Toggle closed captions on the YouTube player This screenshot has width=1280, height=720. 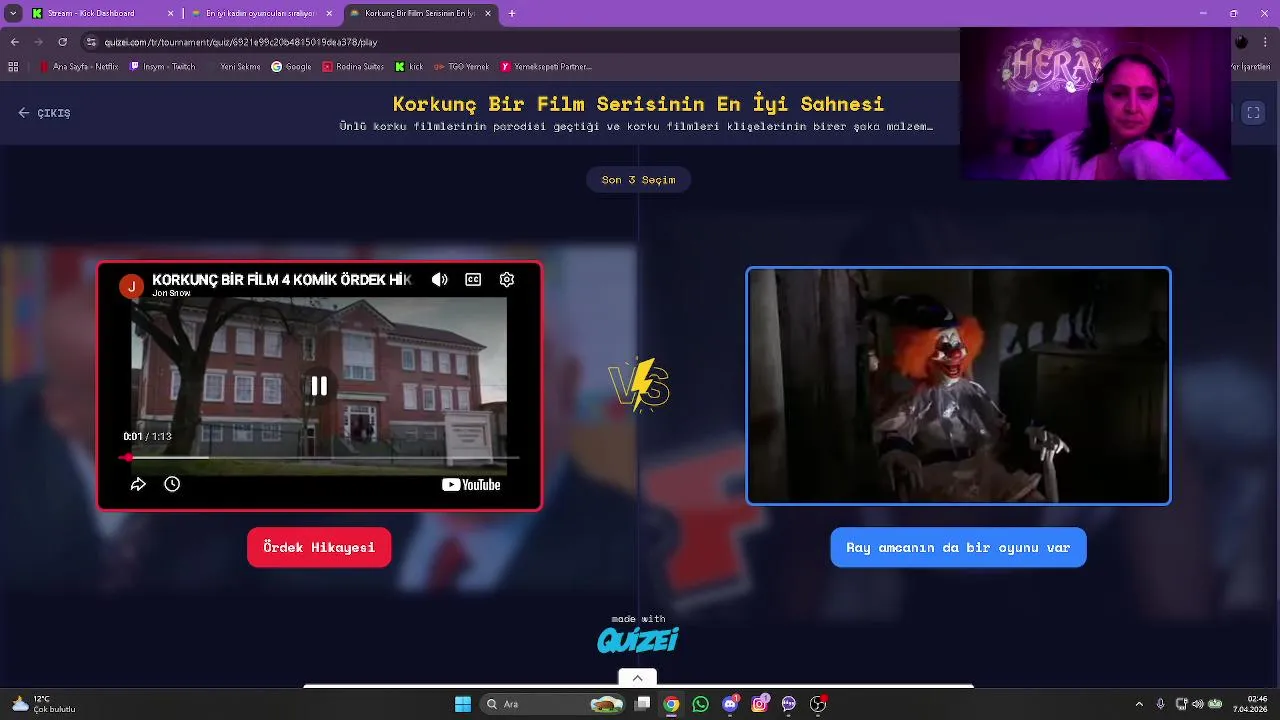(x=473, y=280)
